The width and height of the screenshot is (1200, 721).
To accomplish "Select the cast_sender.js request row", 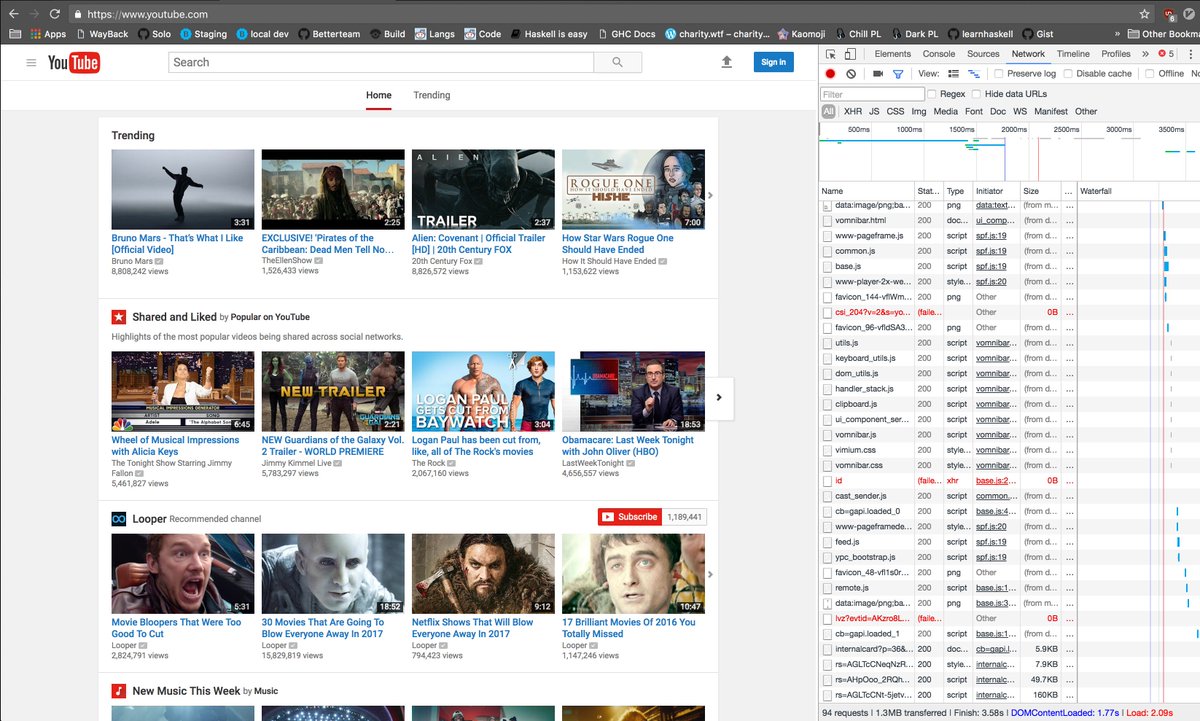I will [1009, 496].
